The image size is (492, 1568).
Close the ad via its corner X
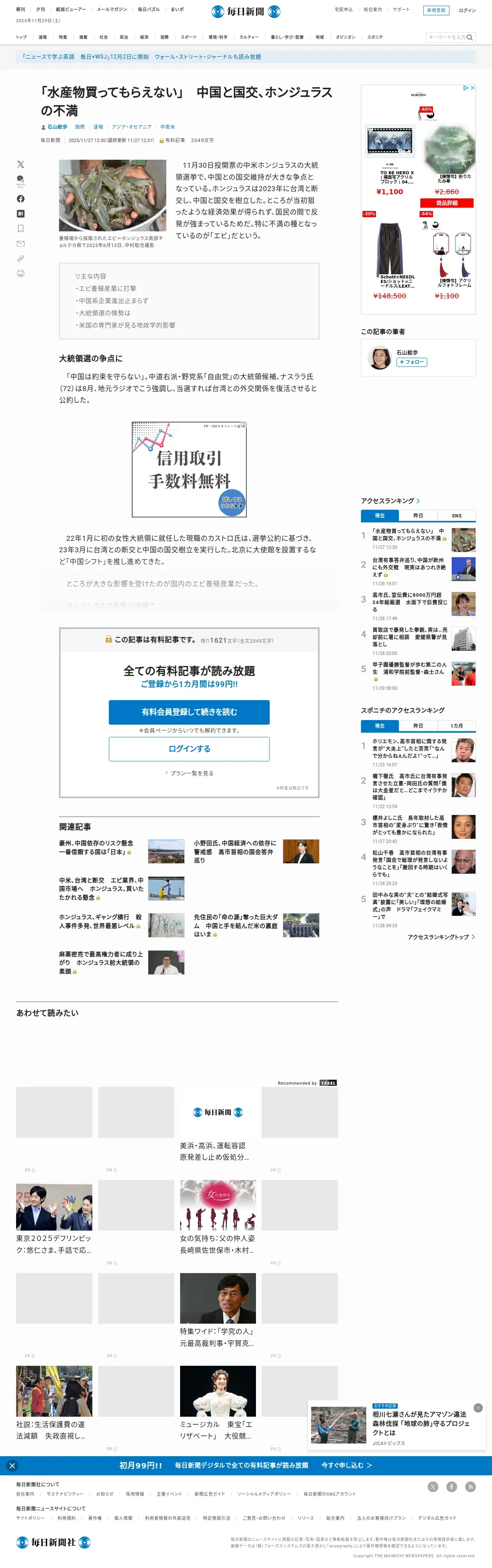point(472,88)
